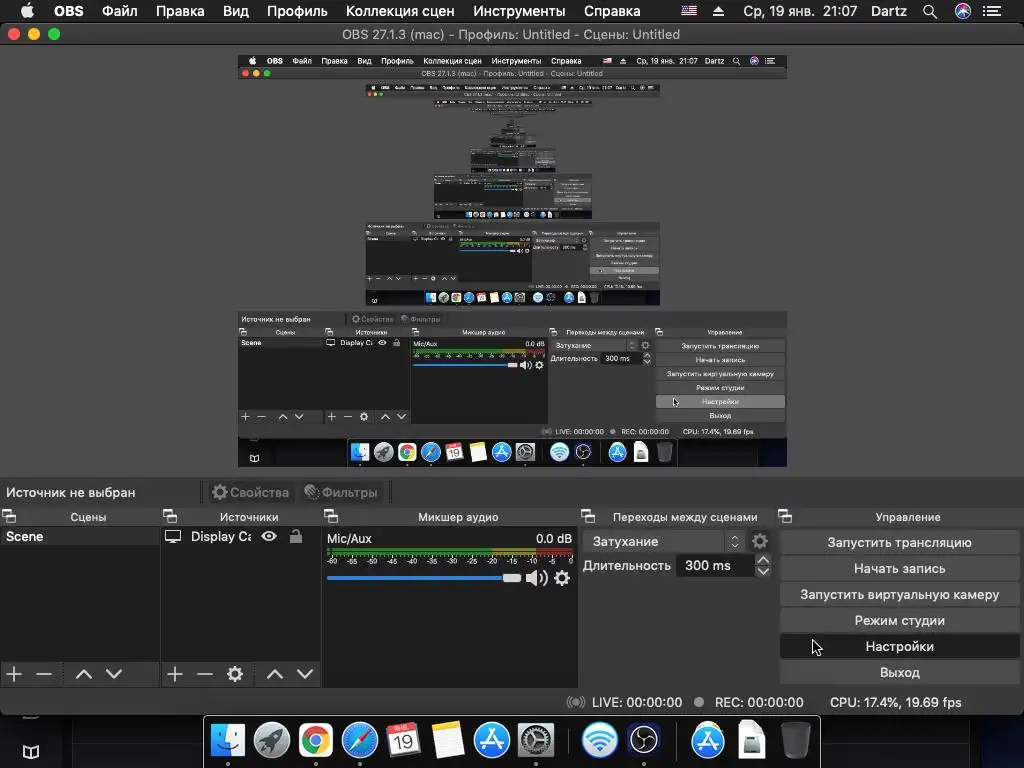
Task: Toggle lock on Display Capture source
Action: [296, 537]
